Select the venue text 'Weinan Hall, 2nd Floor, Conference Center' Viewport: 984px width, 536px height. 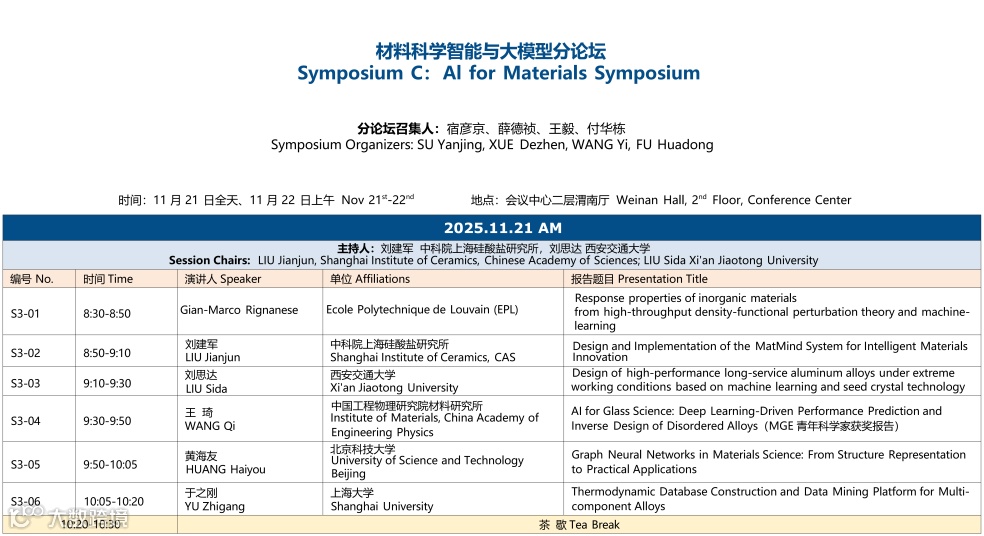point(734,200)
